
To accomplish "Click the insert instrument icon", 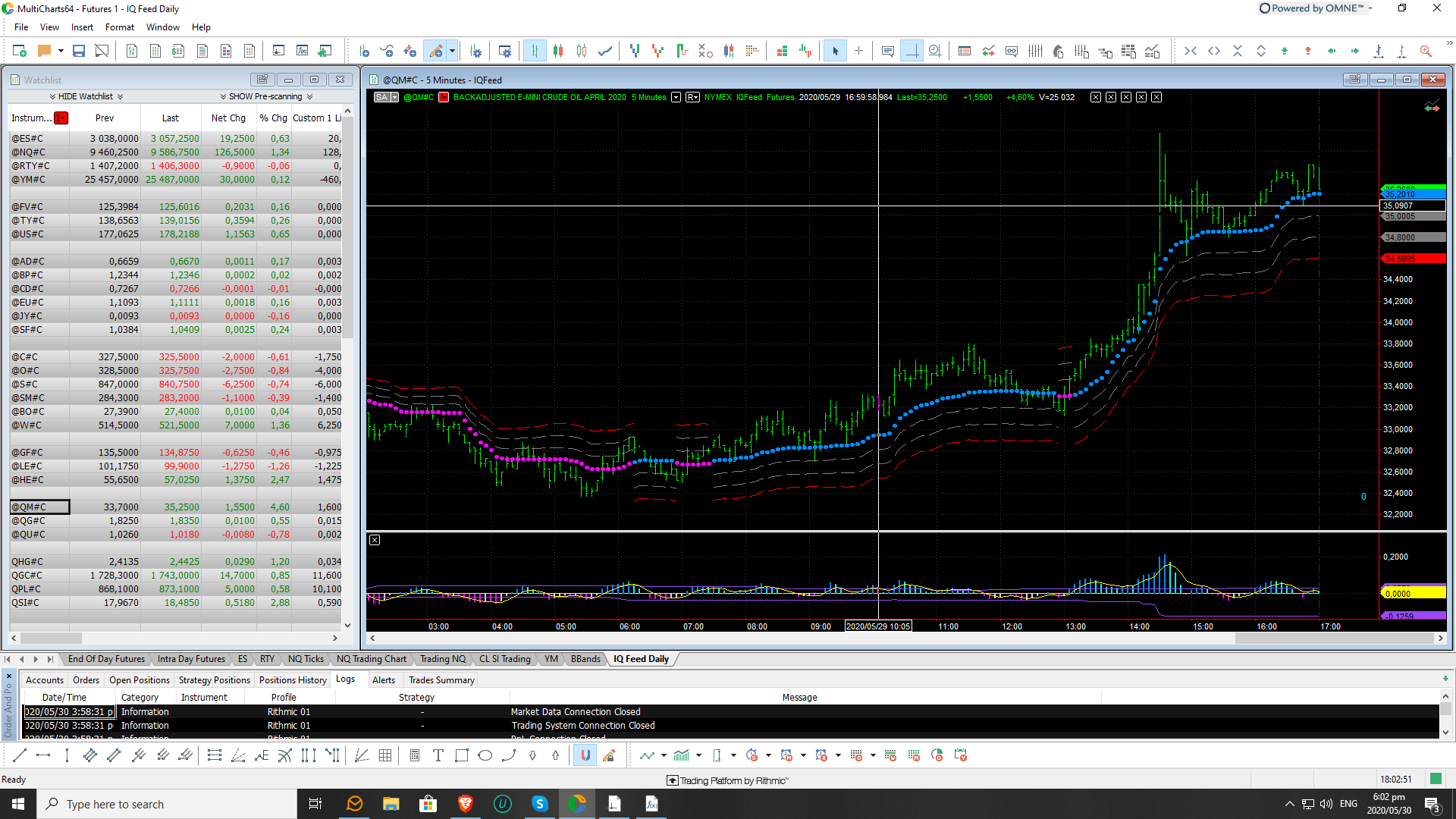I will click(364, 51).
